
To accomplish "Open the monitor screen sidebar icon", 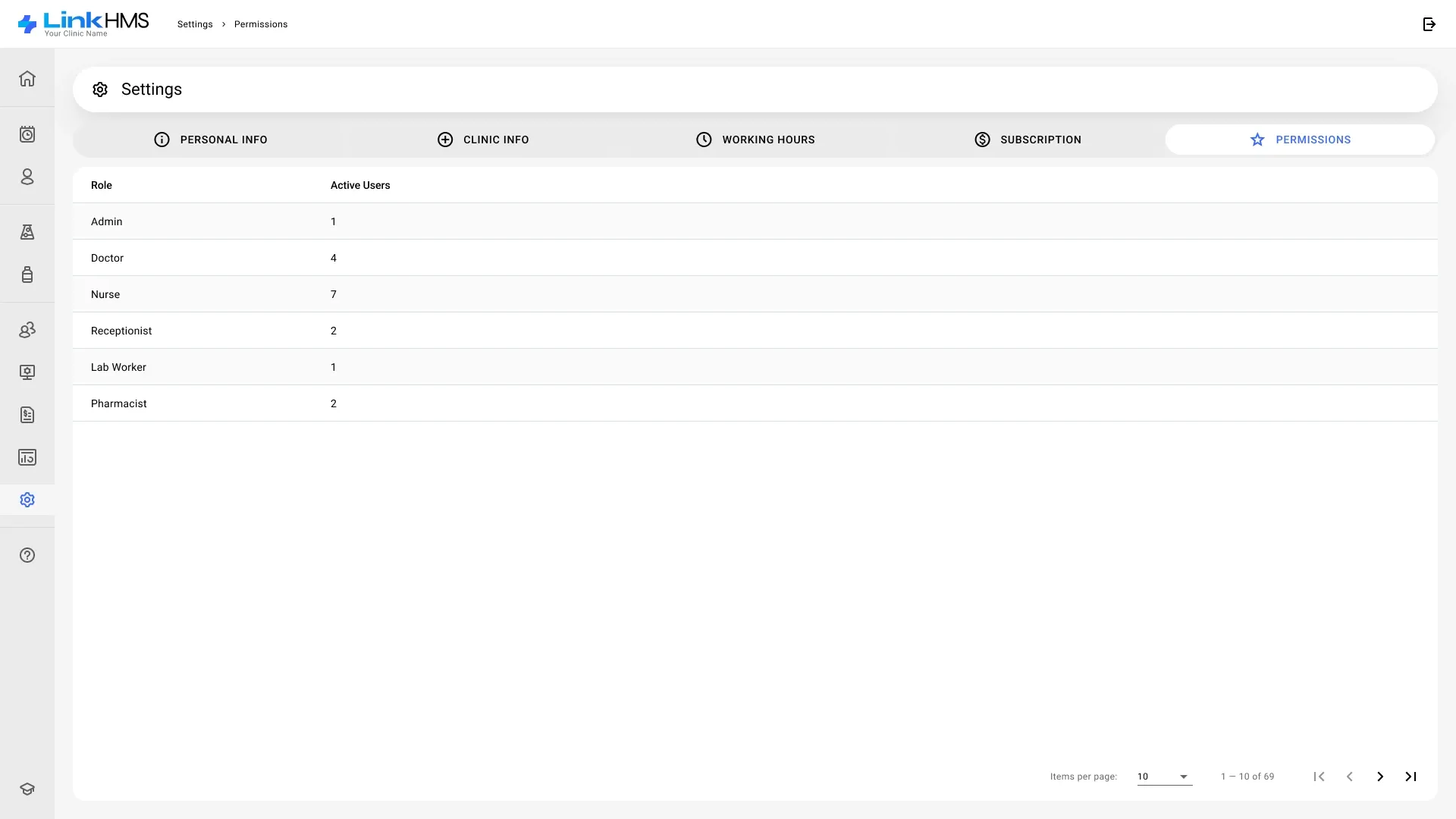I will tap(27, 372).
